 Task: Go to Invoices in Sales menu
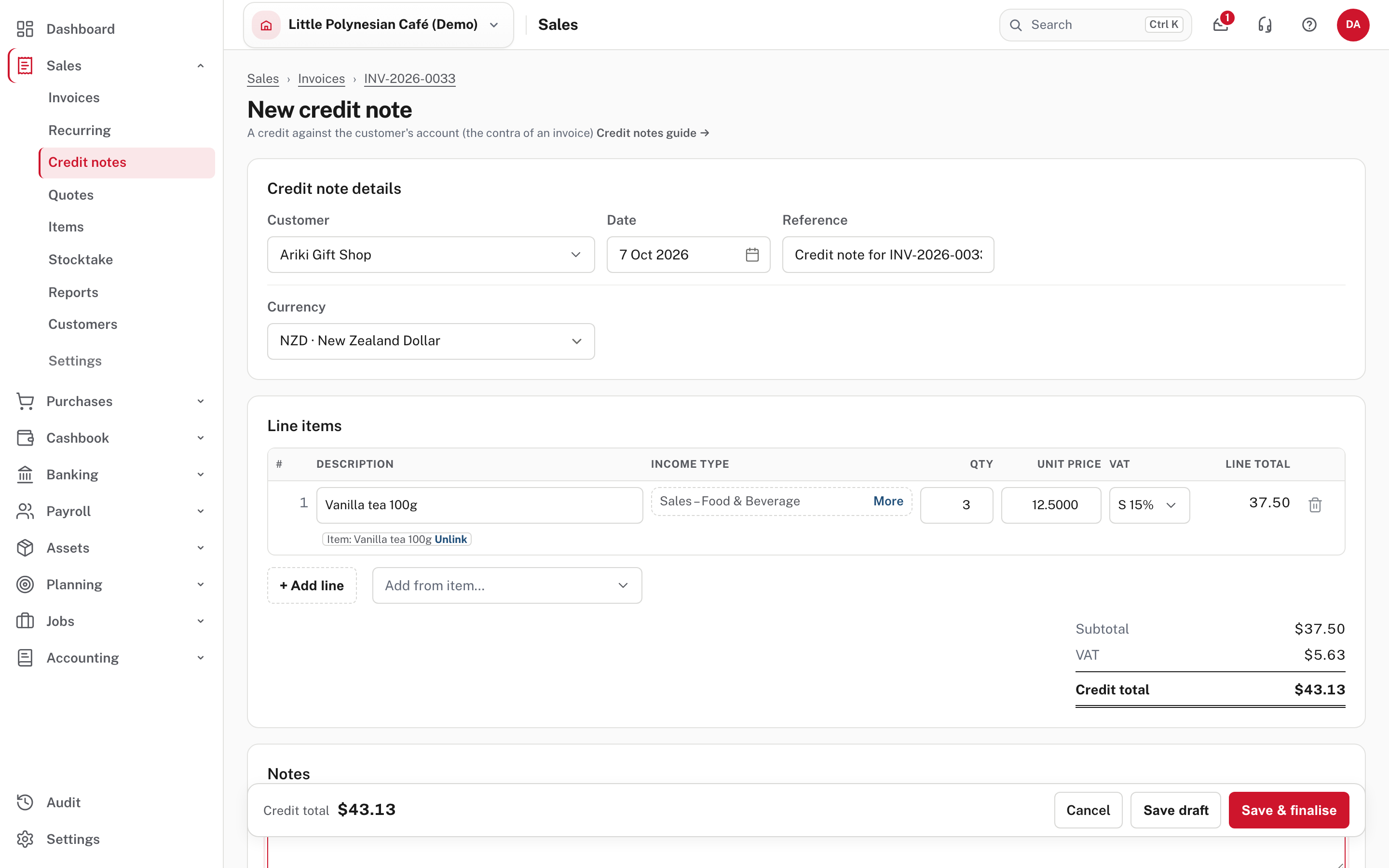[x=73, y=97]
